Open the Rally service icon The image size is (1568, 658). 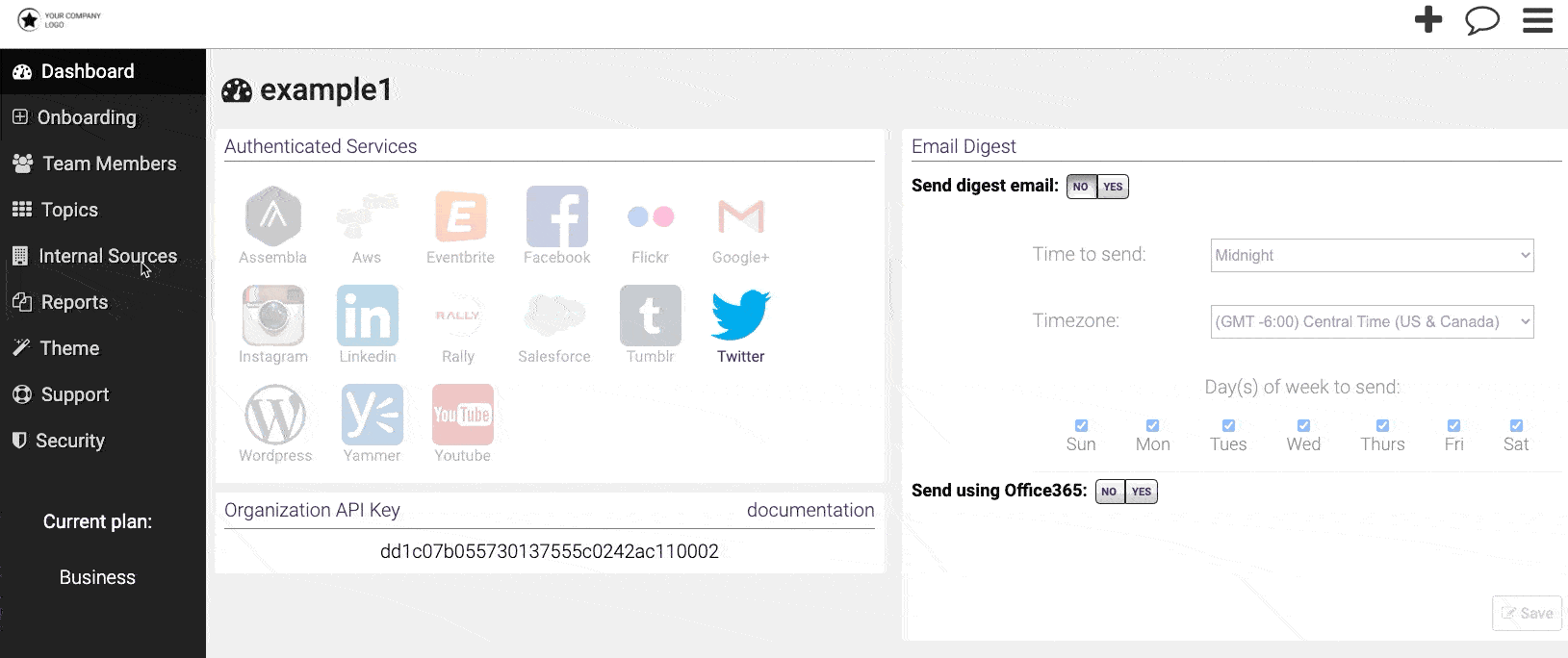(458, 316)
